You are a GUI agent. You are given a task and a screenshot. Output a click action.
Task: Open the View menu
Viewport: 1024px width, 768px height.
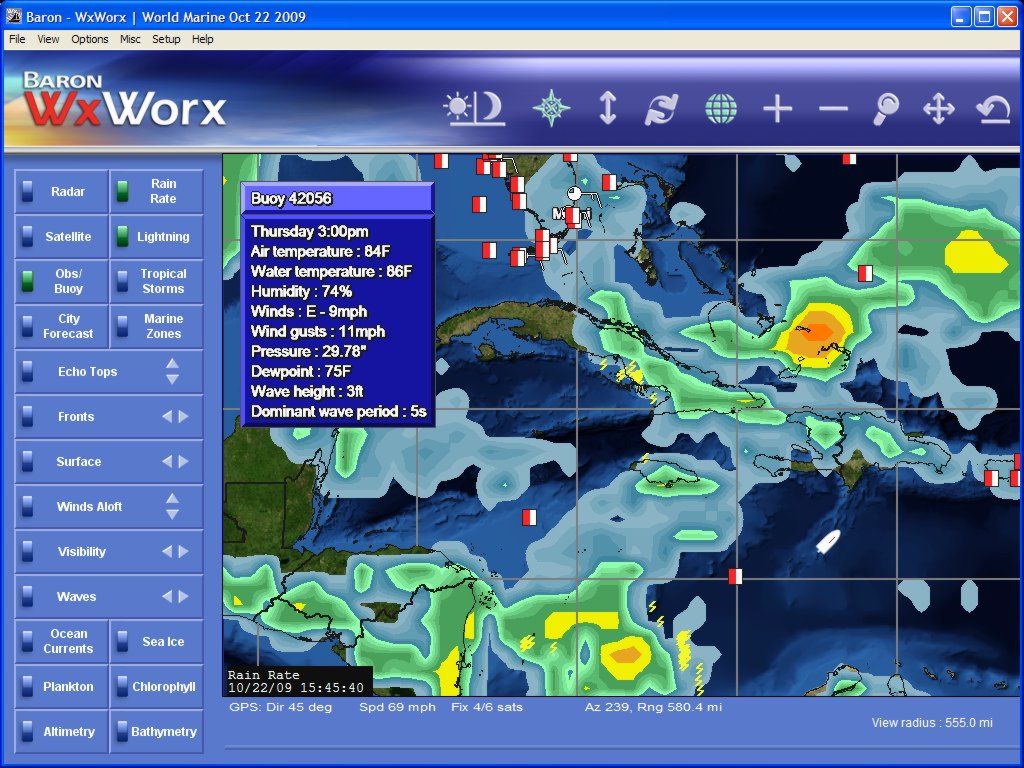pyautogui.click(x=48, y=39)
